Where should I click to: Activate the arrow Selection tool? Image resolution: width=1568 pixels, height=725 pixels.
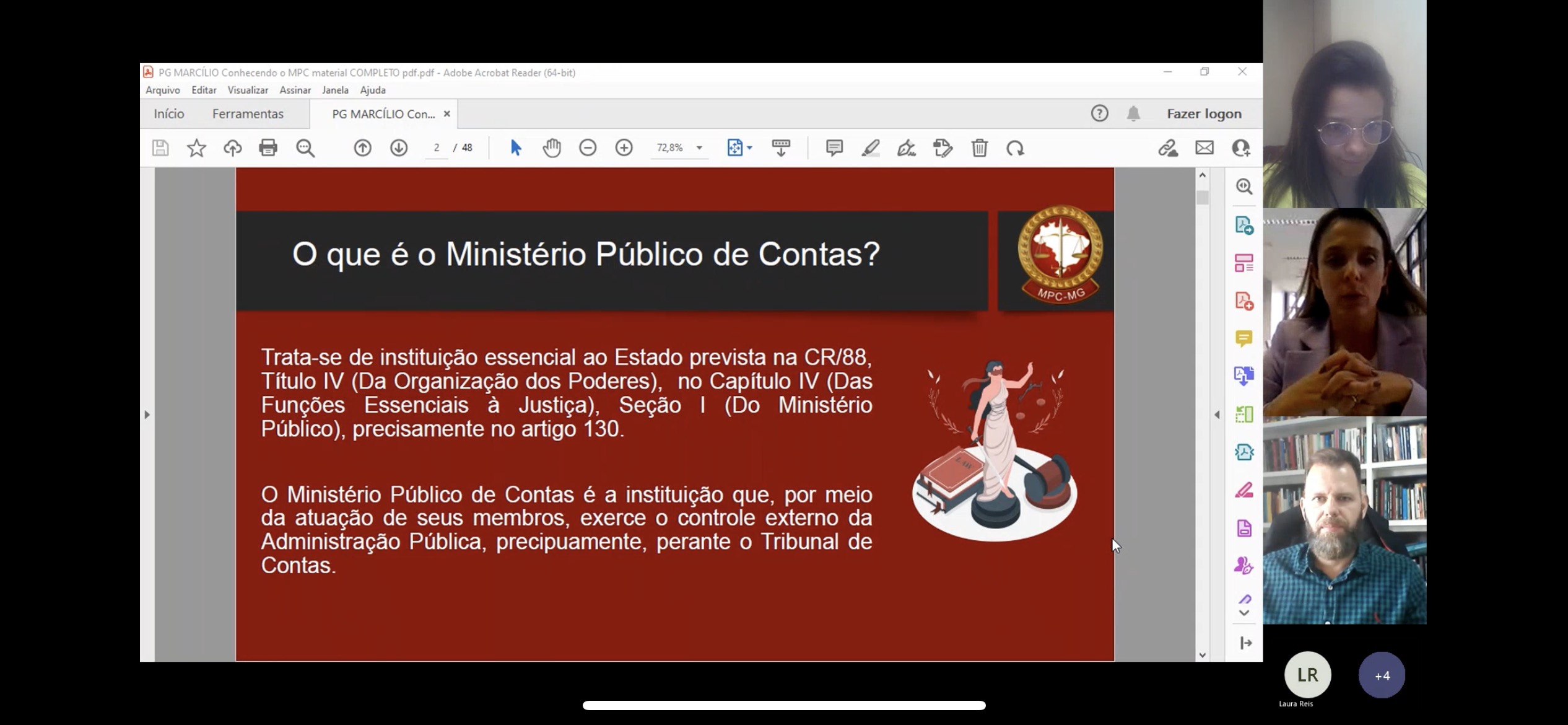[515, 148]
